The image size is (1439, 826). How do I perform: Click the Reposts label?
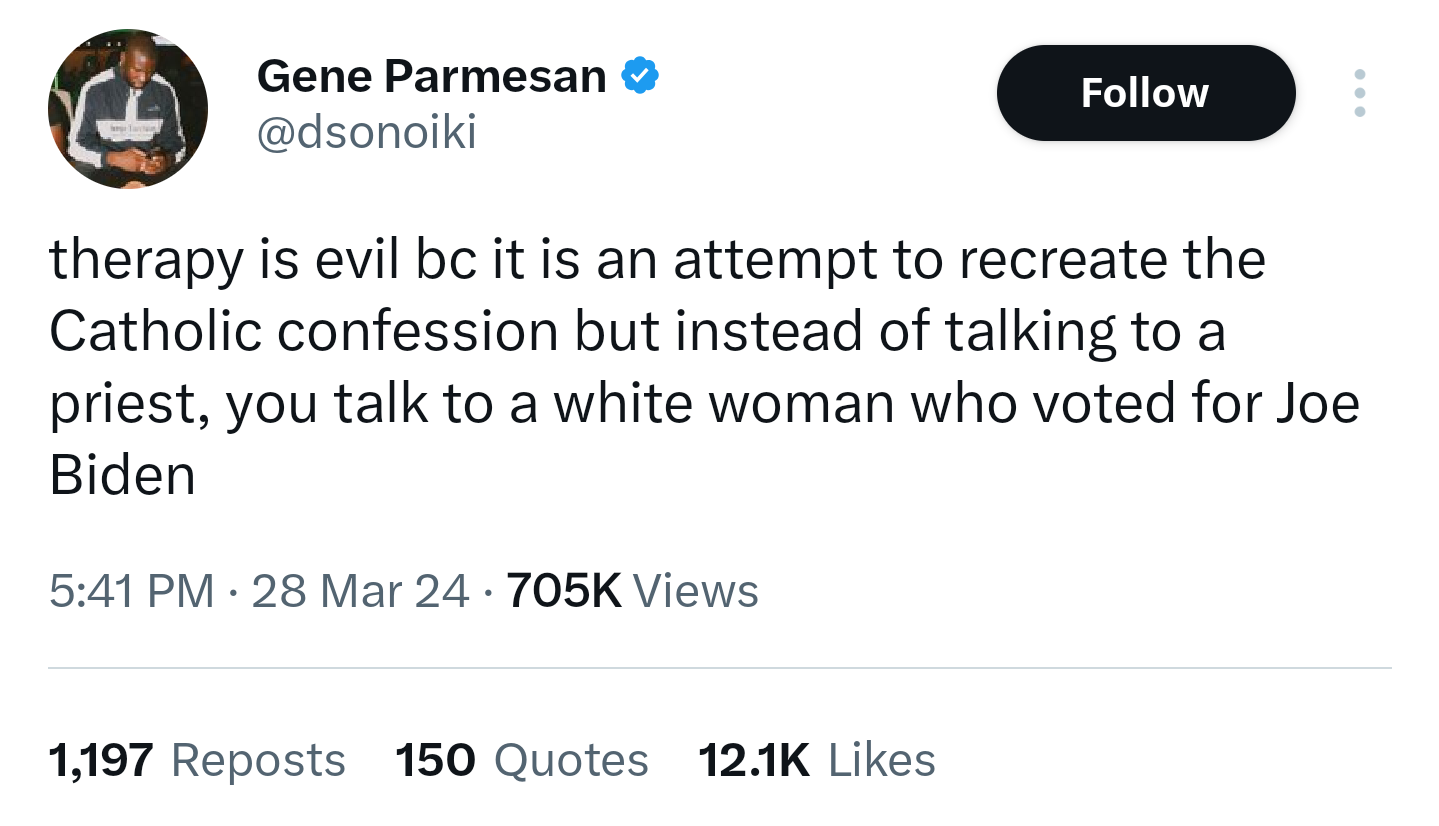click(259, 760)
